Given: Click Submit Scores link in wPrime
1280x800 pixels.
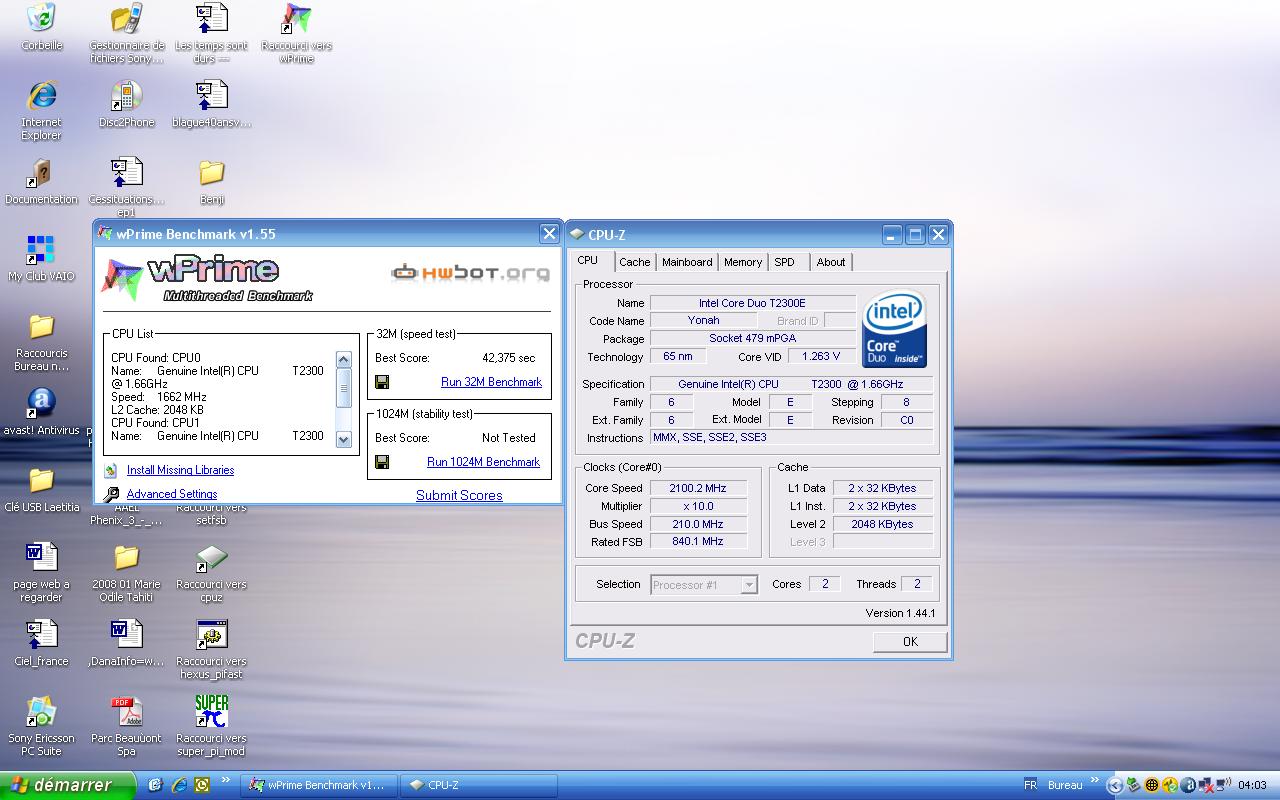Looking at the screenshot, I should coord(459,495).
